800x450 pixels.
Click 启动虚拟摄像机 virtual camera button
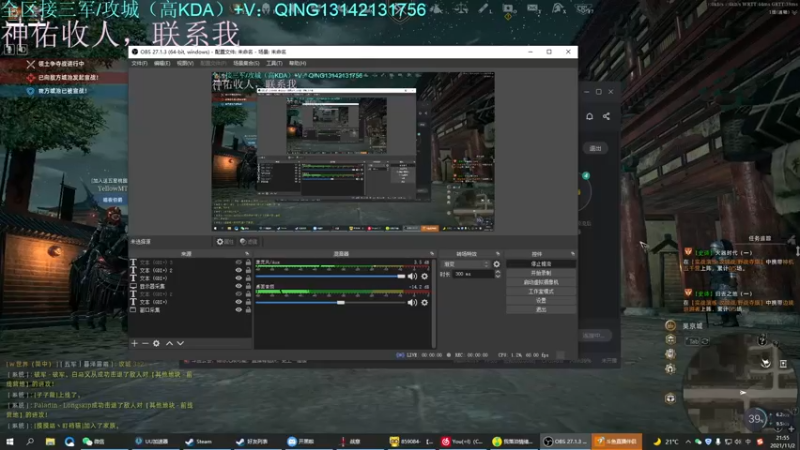pos(541,282)
